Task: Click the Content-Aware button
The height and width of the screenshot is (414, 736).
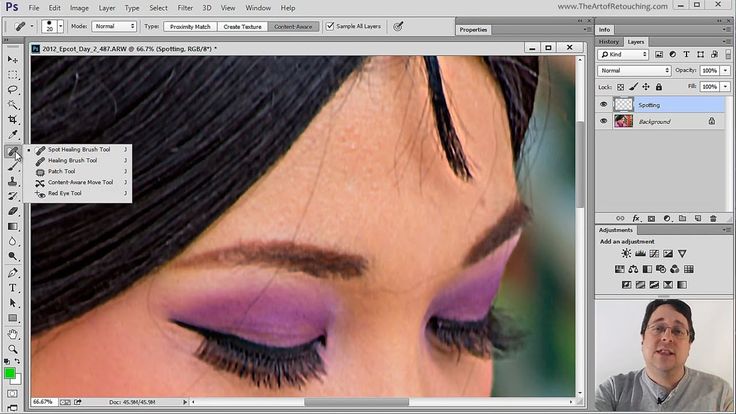Action: coord(293,26)
